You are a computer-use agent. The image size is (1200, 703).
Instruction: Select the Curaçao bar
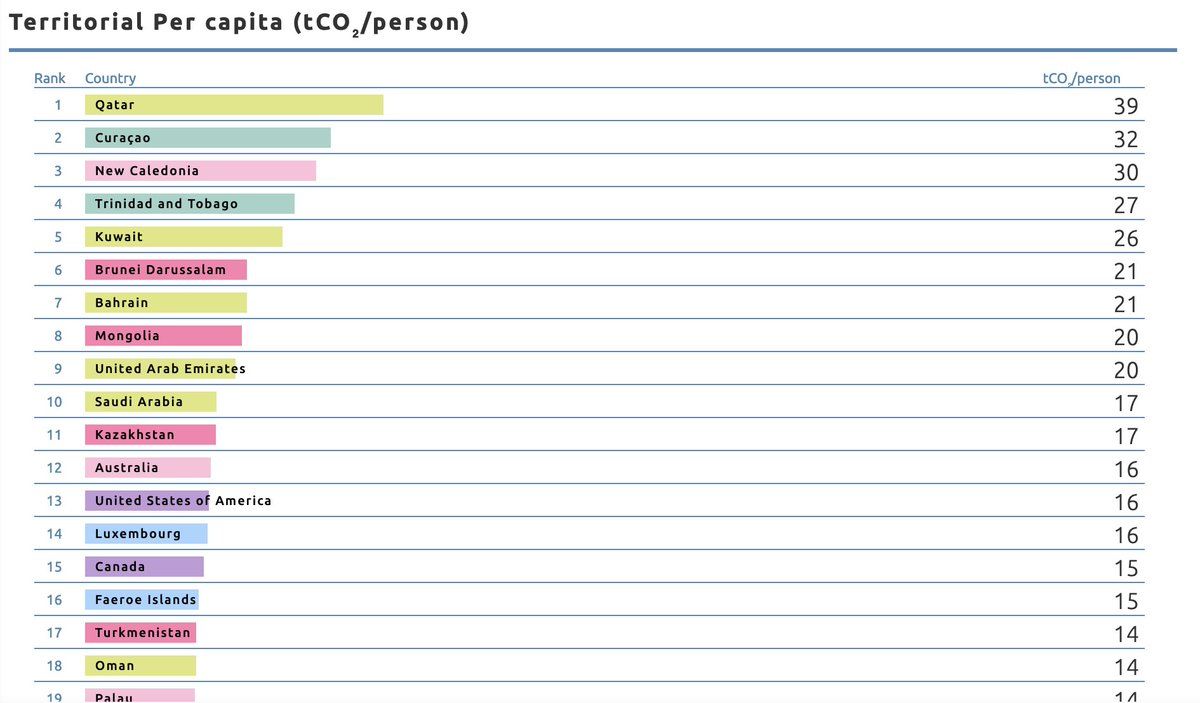point(208,138)
